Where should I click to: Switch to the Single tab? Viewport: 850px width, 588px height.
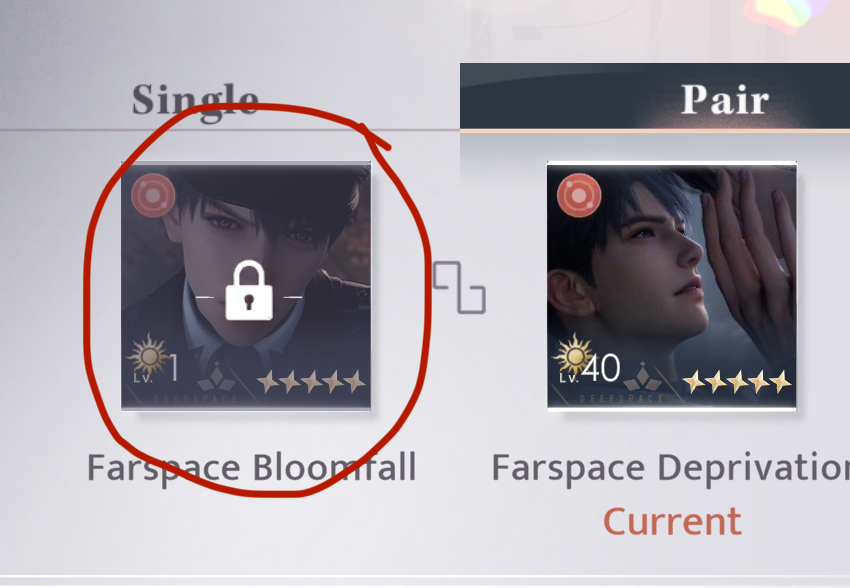[x=195, y=101]
